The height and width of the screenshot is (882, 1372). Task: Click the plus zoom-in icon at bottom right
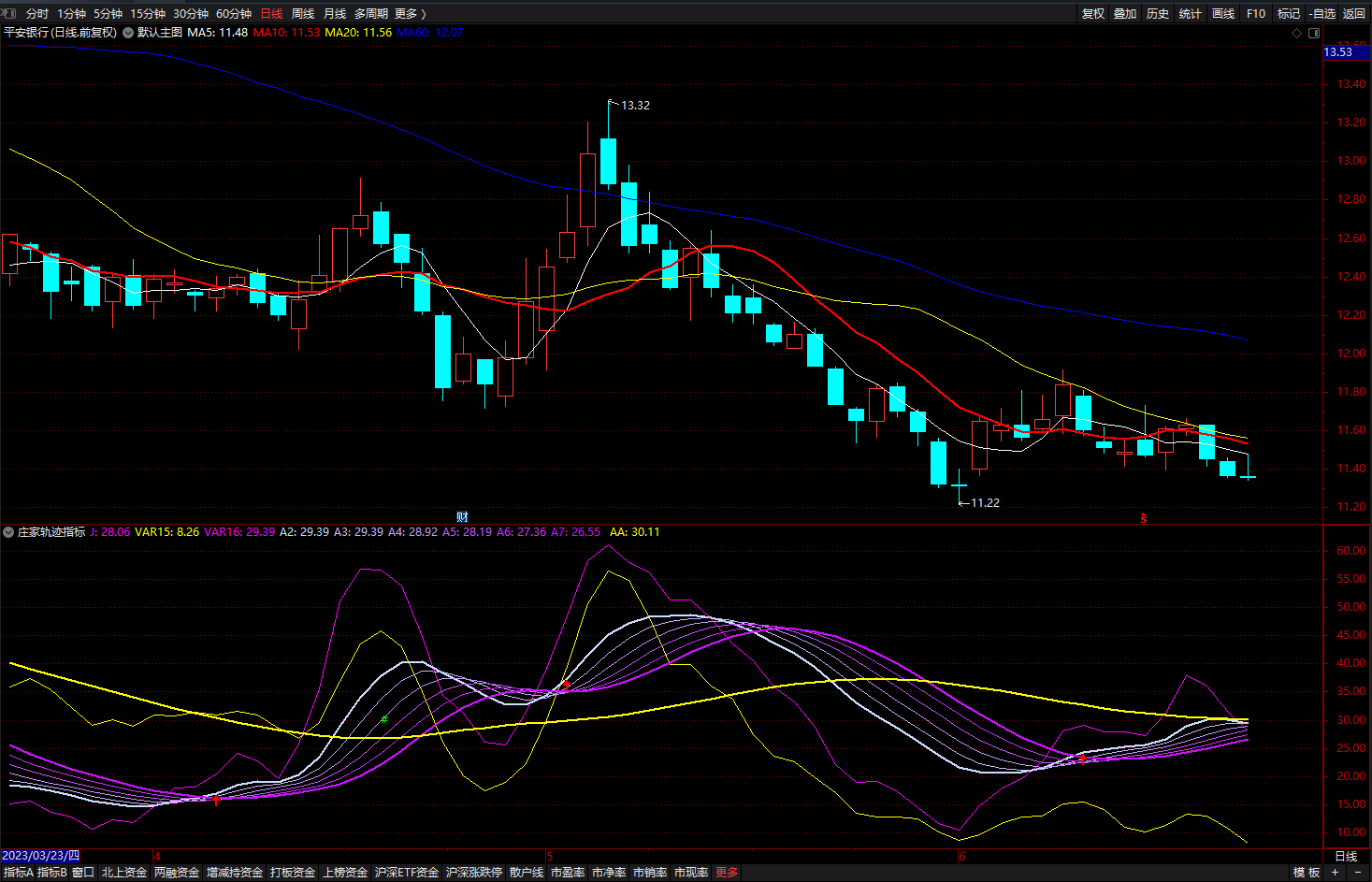(x=1335, y=872)
